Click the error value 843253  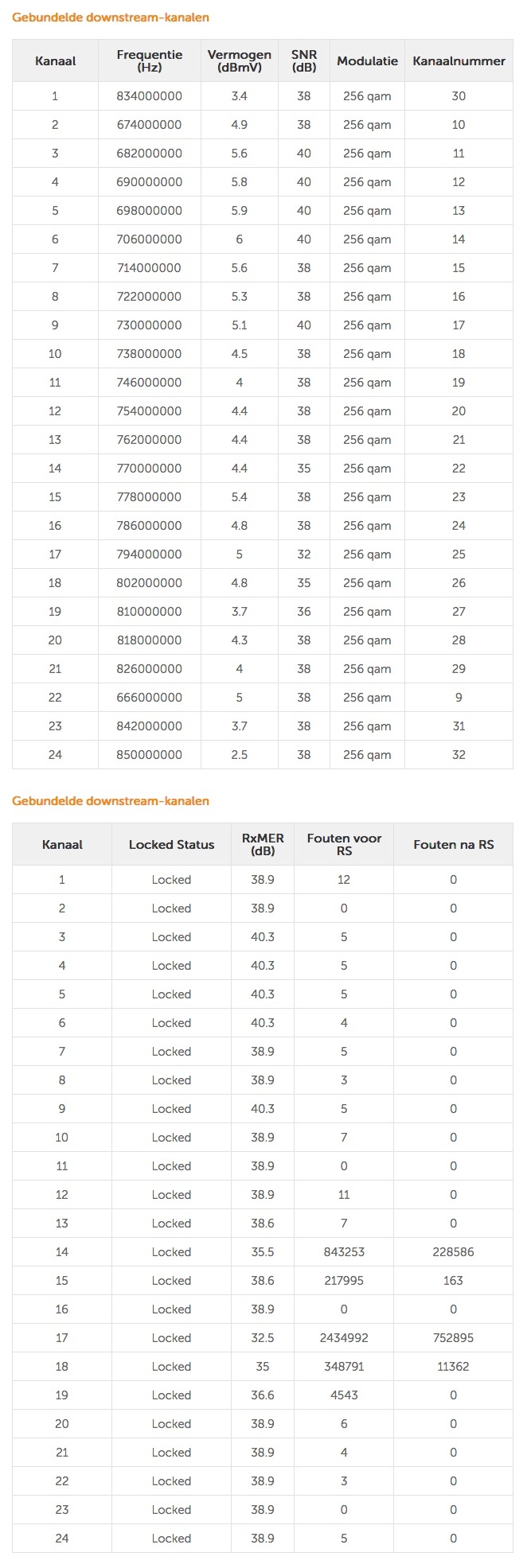[x=344, y=1252]
